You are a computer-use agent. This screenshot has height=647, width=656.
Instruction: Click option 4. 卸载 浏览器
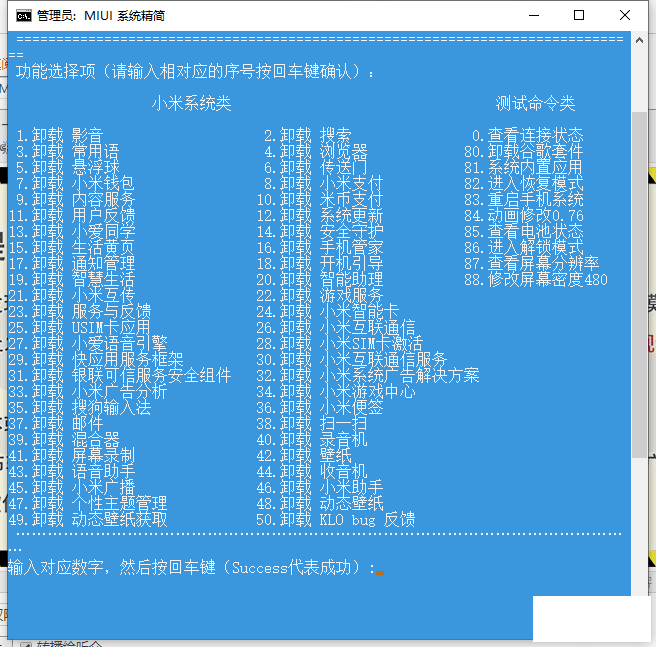[x=315, y=151]
